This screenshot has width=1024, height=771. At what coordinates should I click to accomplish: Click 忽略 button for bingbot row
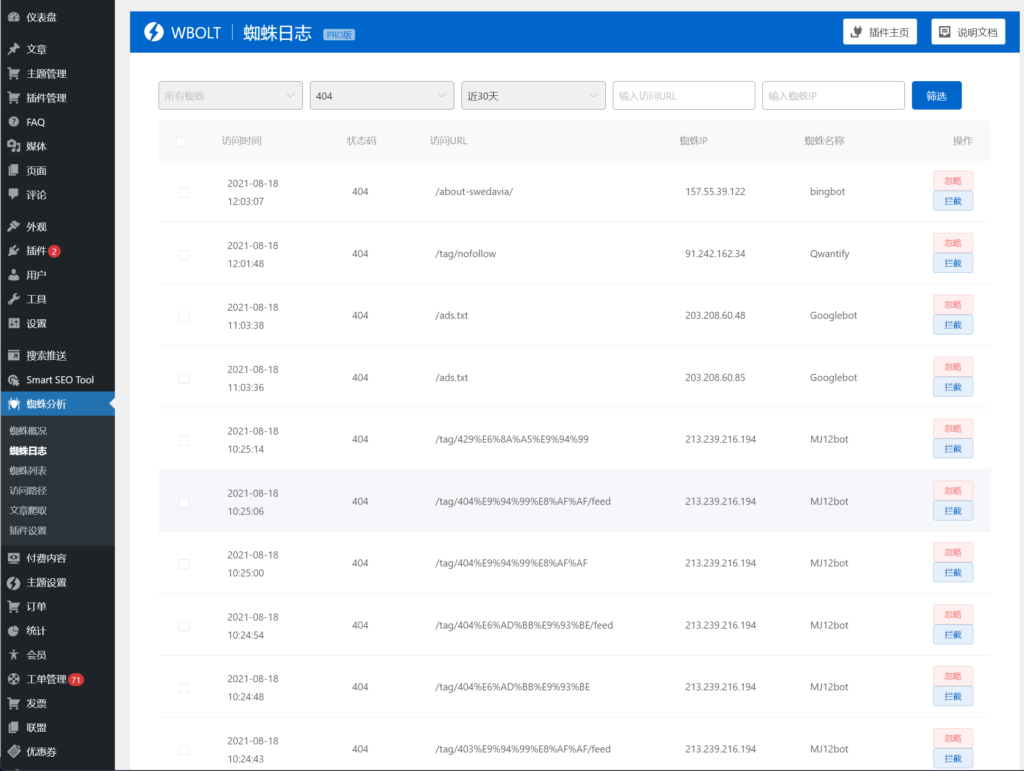coord(952,181)
